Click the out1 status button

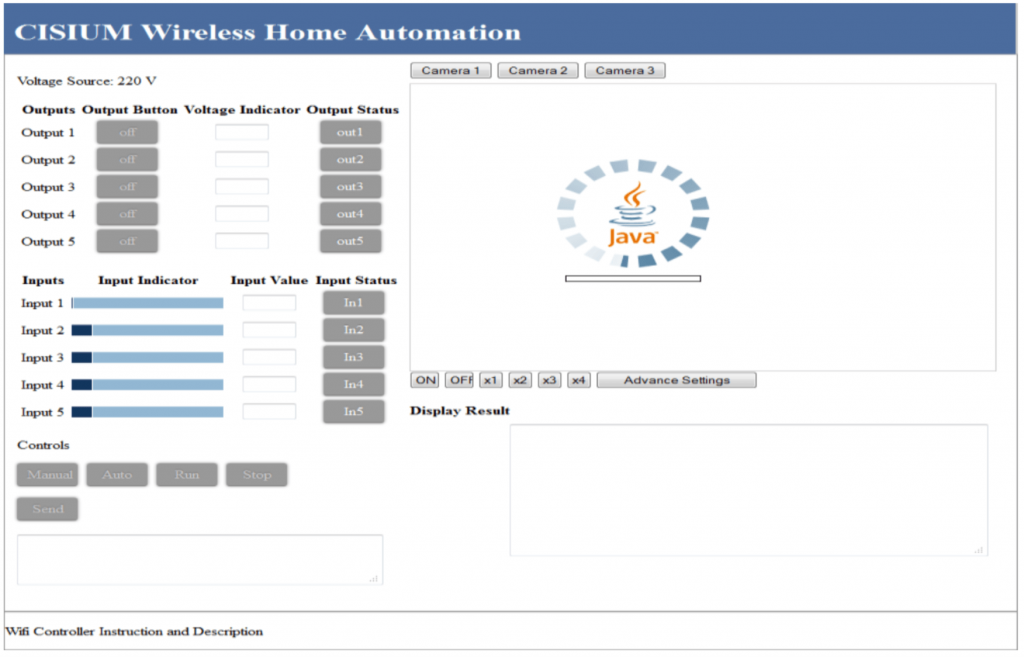point(351,133)
